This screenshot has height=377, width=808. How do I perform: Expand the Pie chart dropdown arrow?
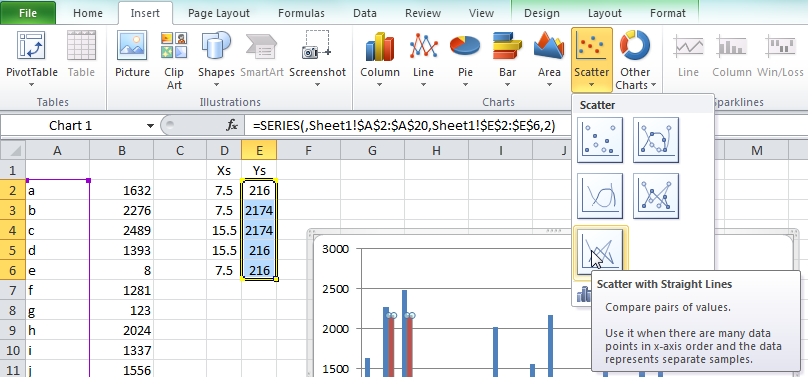(465, 84)
